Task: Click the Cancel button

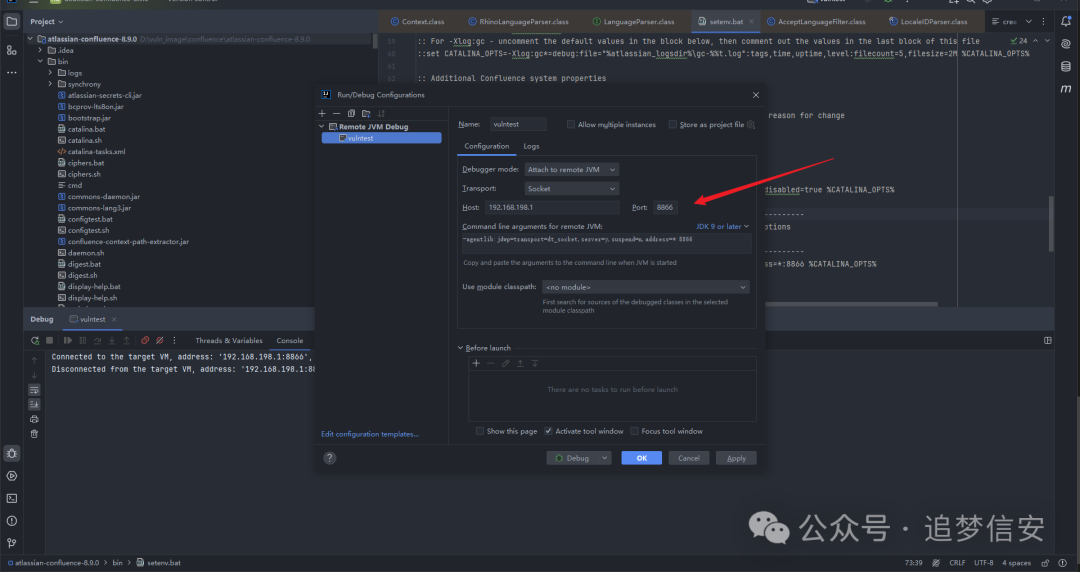Action: 689,458
